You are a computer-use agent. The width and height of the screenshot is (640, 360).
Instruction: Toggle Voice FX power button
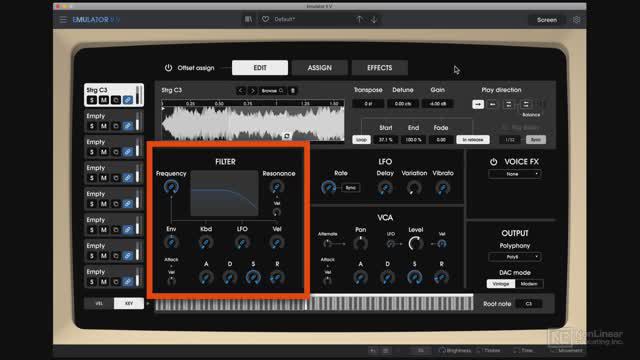493,162
